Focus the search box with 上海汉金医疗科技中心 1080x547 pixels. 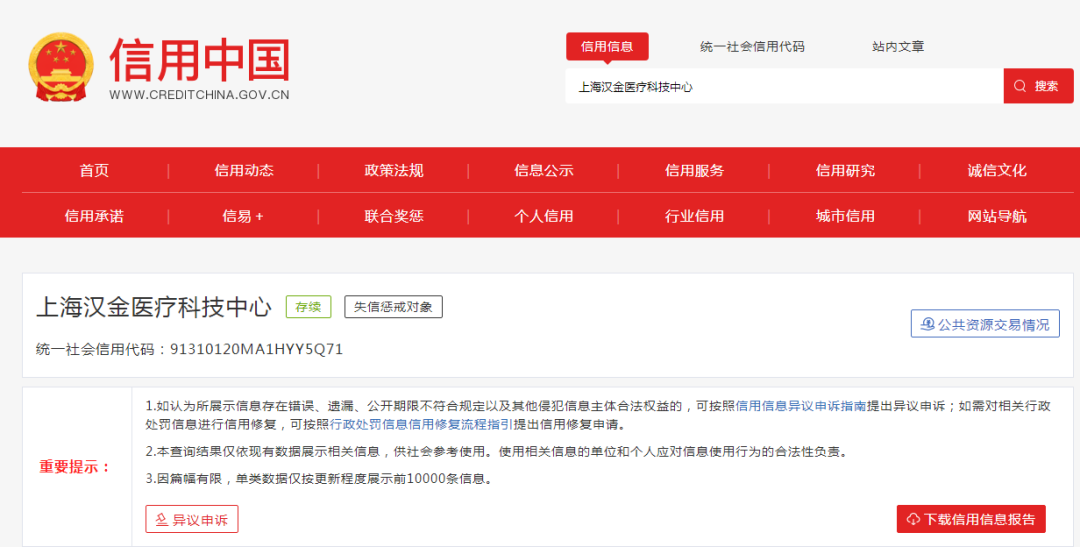[x=785, y=86]
